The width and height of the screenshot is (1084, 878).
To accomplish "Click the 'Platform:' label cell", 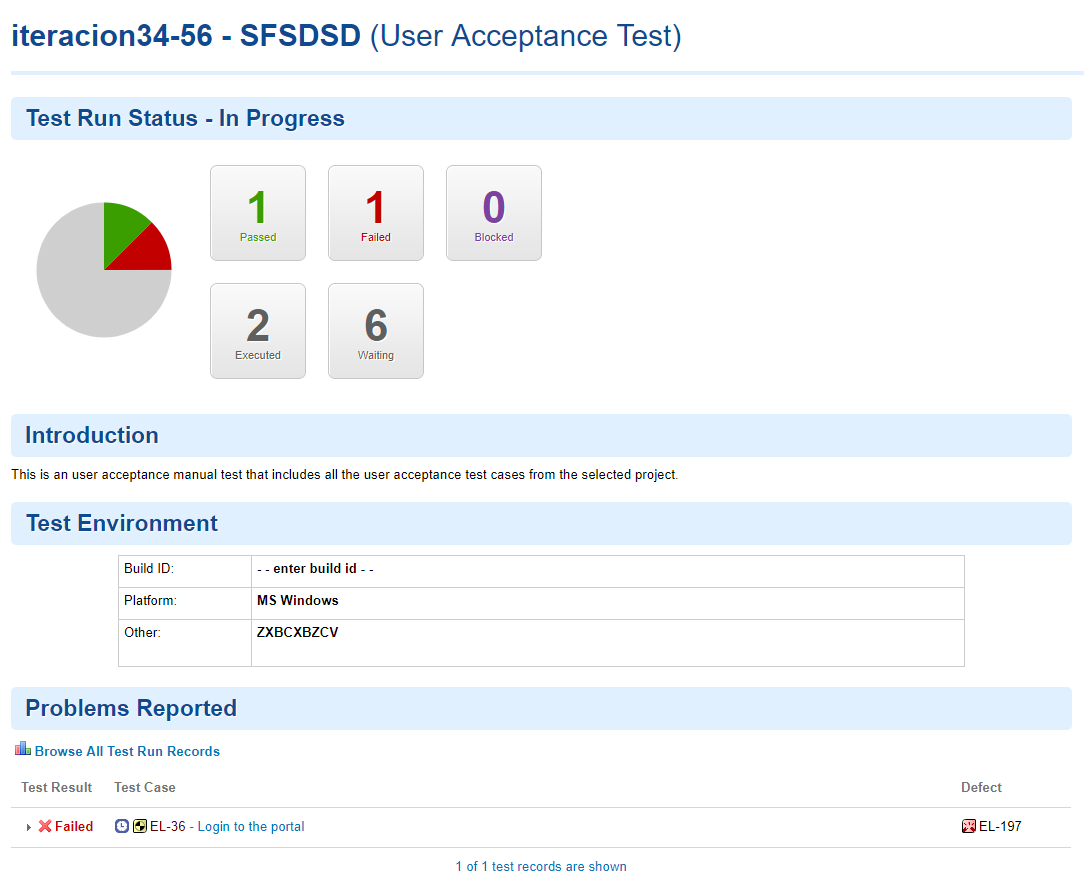I will pyautogui.click(x=185, y=603).
